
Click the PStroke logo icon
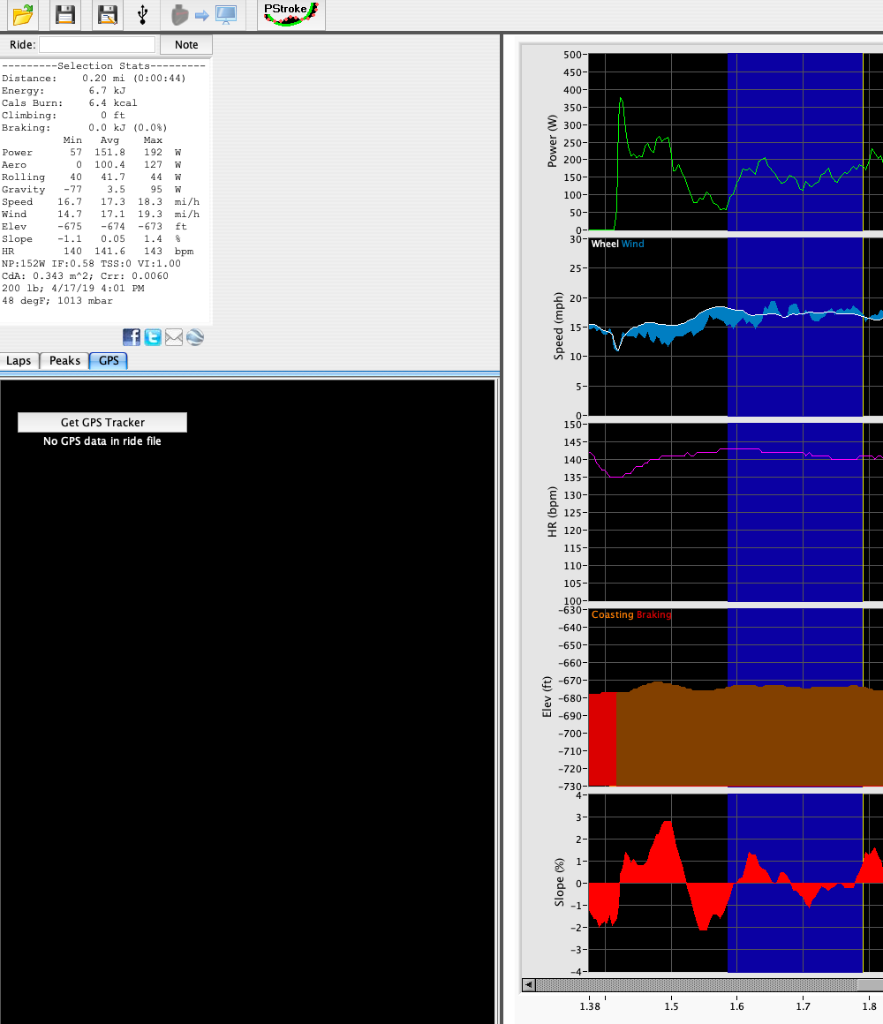290,15
